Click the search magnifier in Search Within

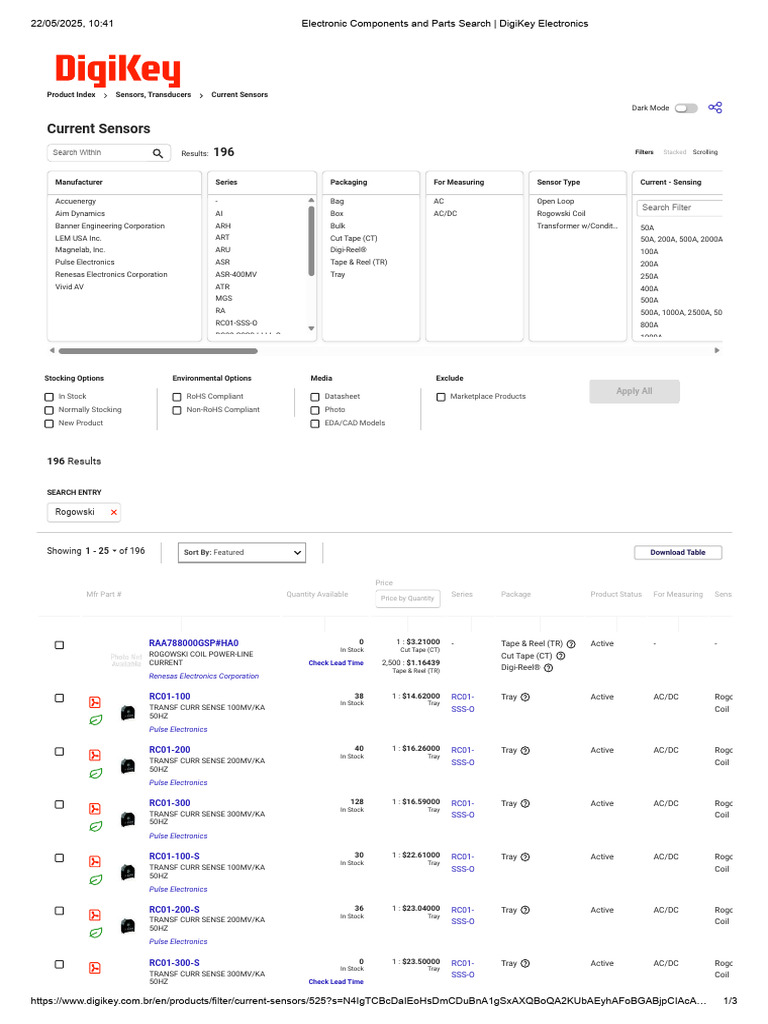[x=157, y=153]
